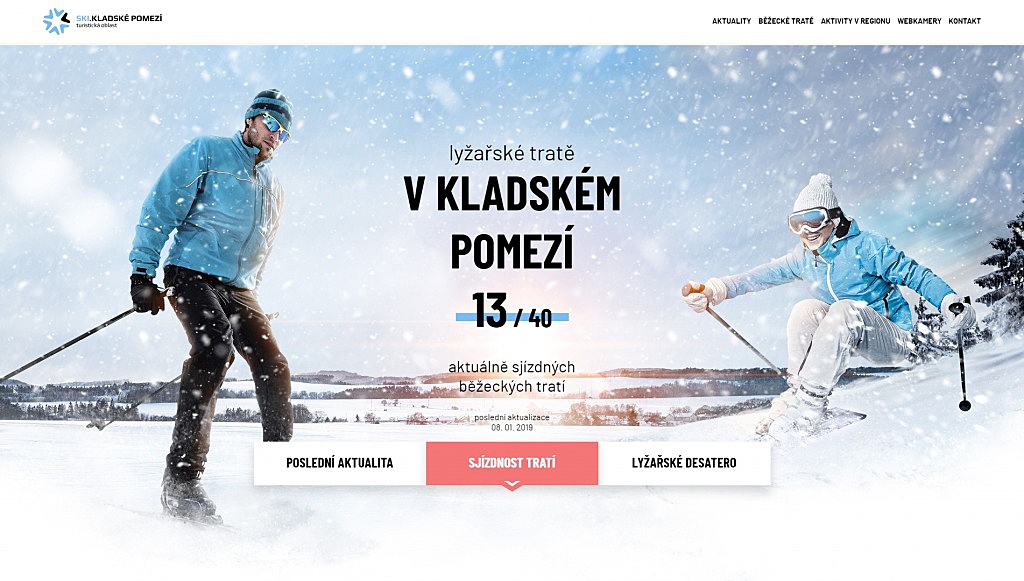Open the Aktuality menu item
1024x581 pixels.
pos(731,21)
